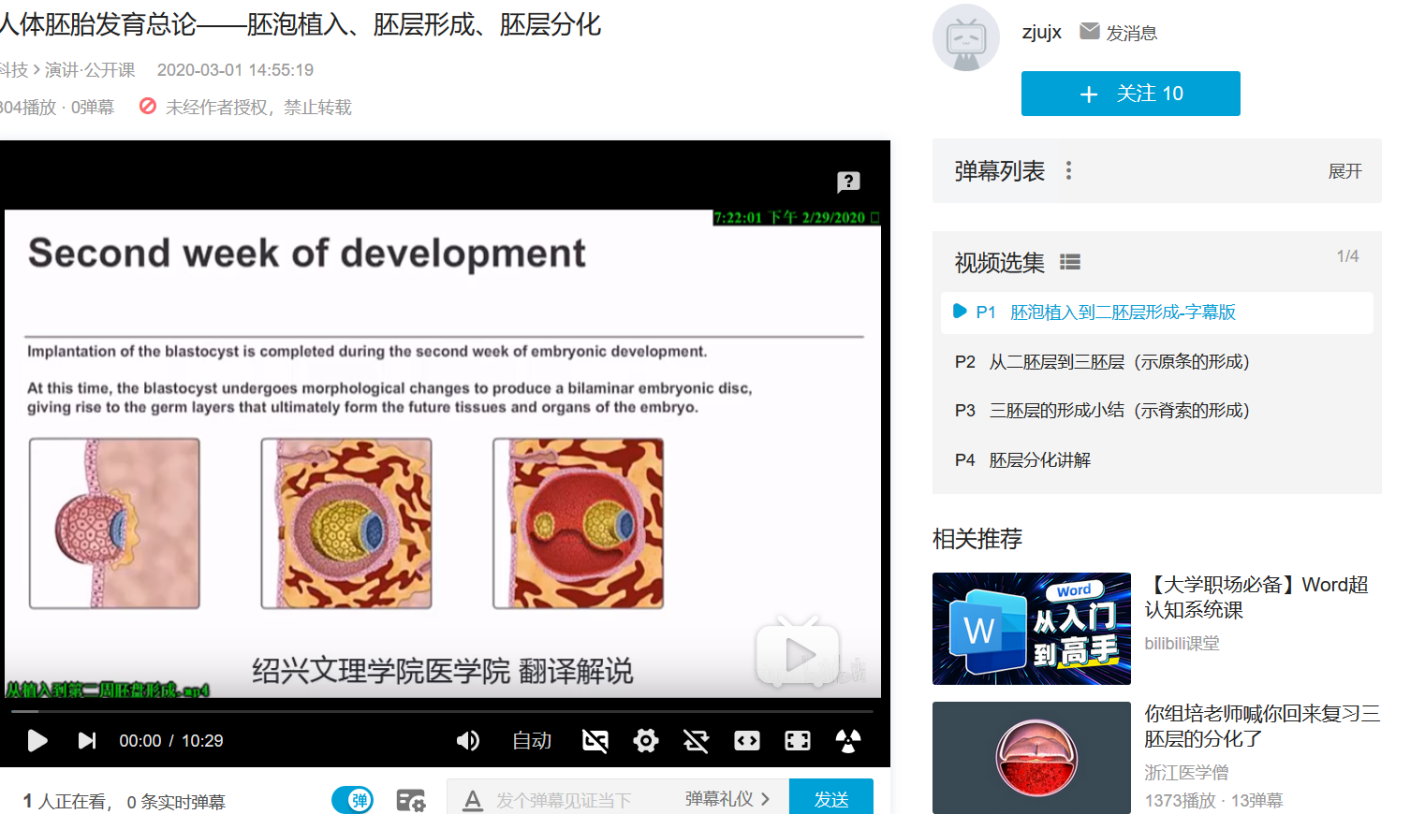Open the 自动 video quality dropdown

click(x=531, y=741)
